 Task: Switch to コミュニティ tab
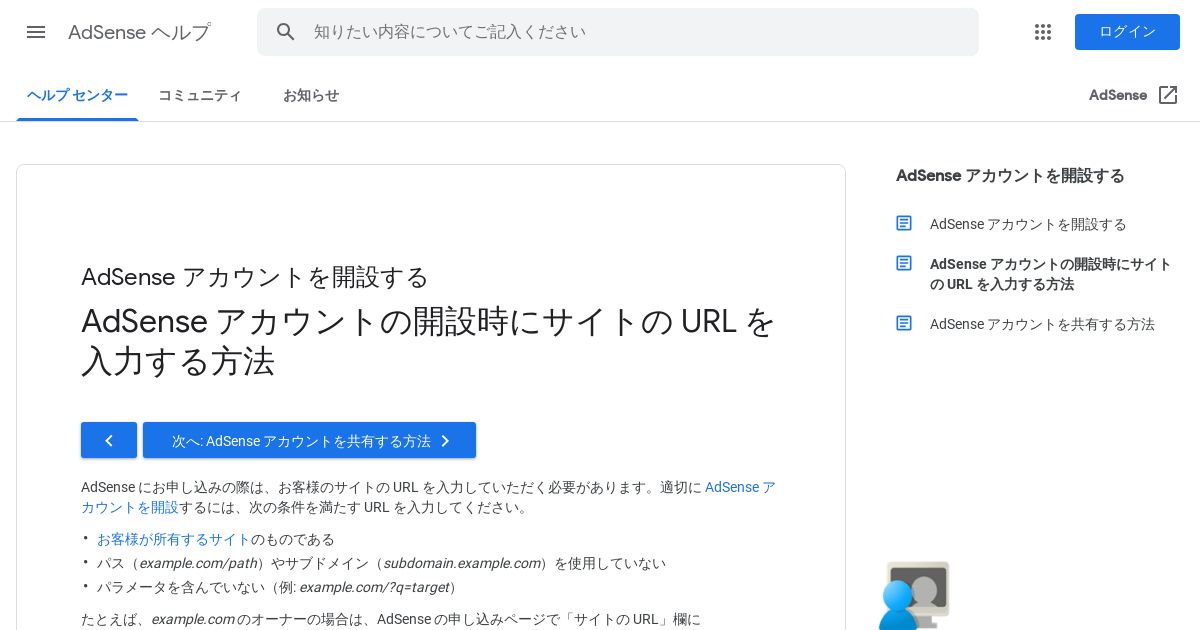click(x=200, y=95)
